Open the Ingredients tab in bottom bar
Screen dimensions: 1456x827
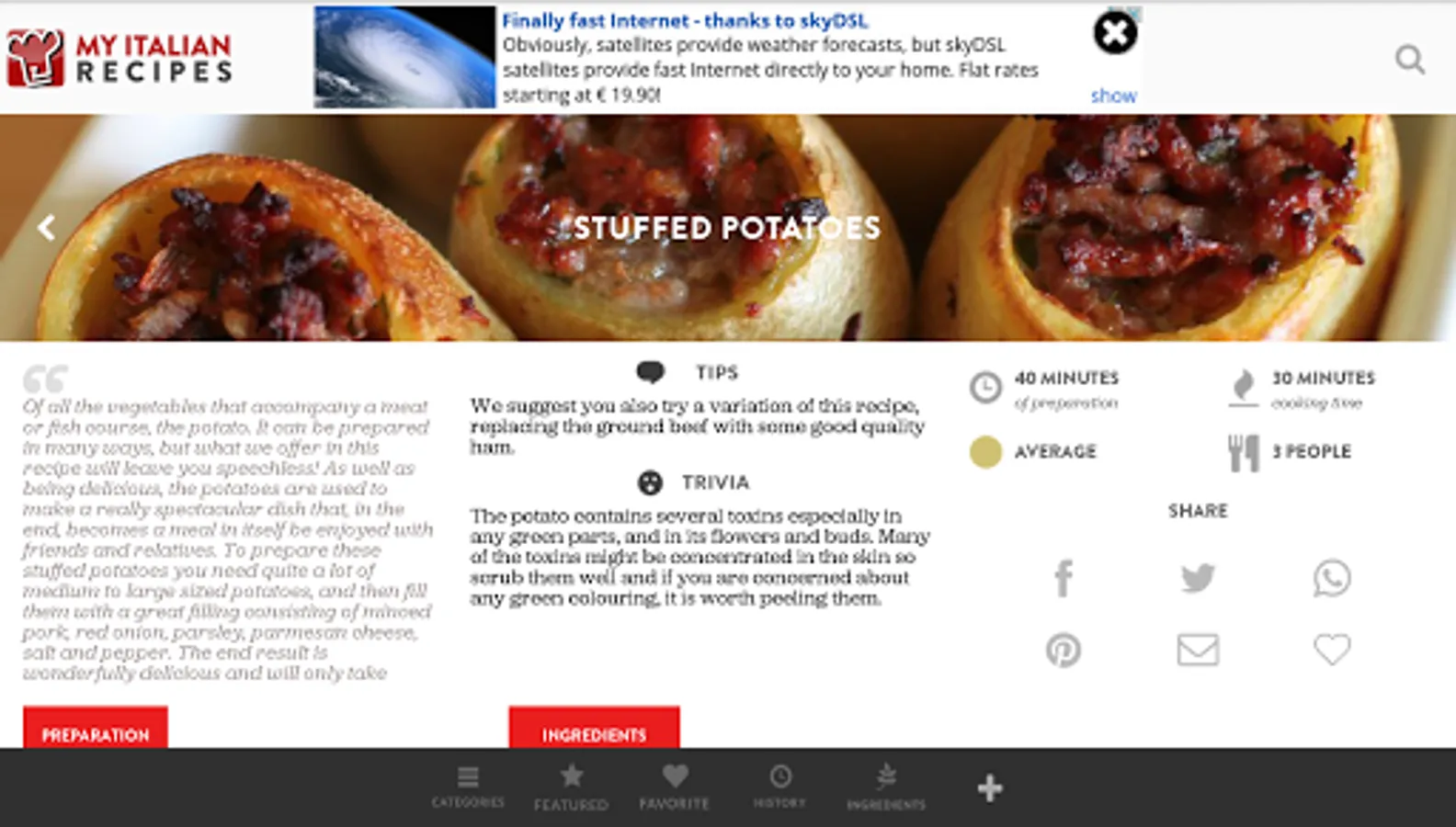886,787
